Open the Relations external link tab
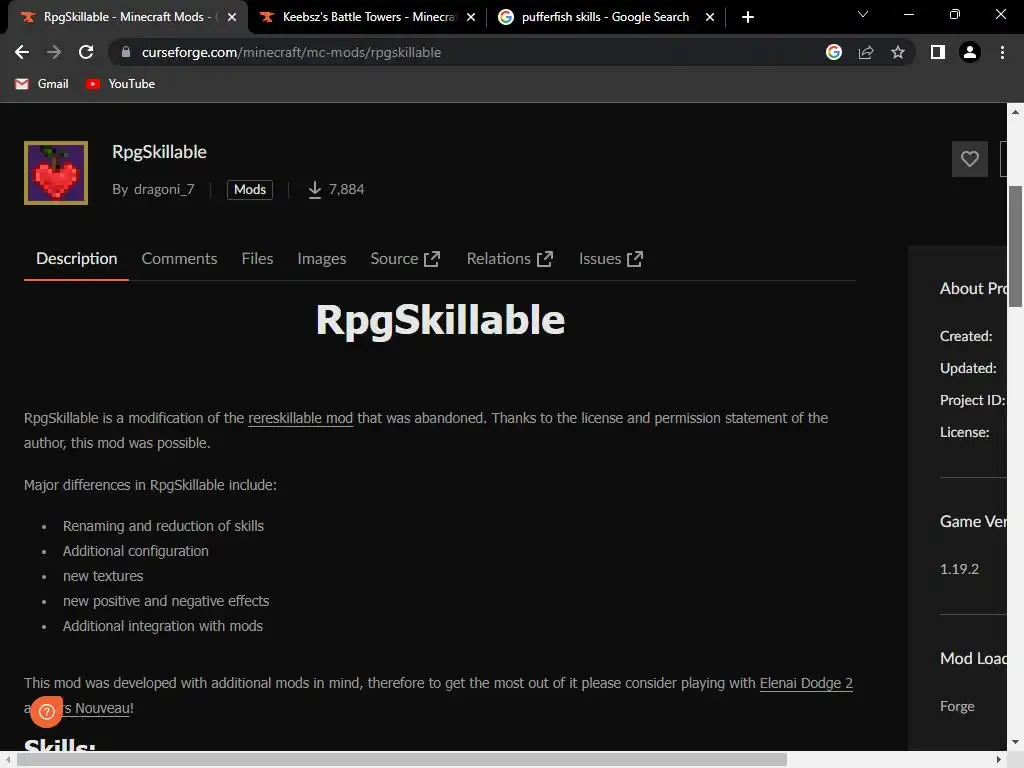This screenshot has width=1024, height=768. (x=509, y=259)
